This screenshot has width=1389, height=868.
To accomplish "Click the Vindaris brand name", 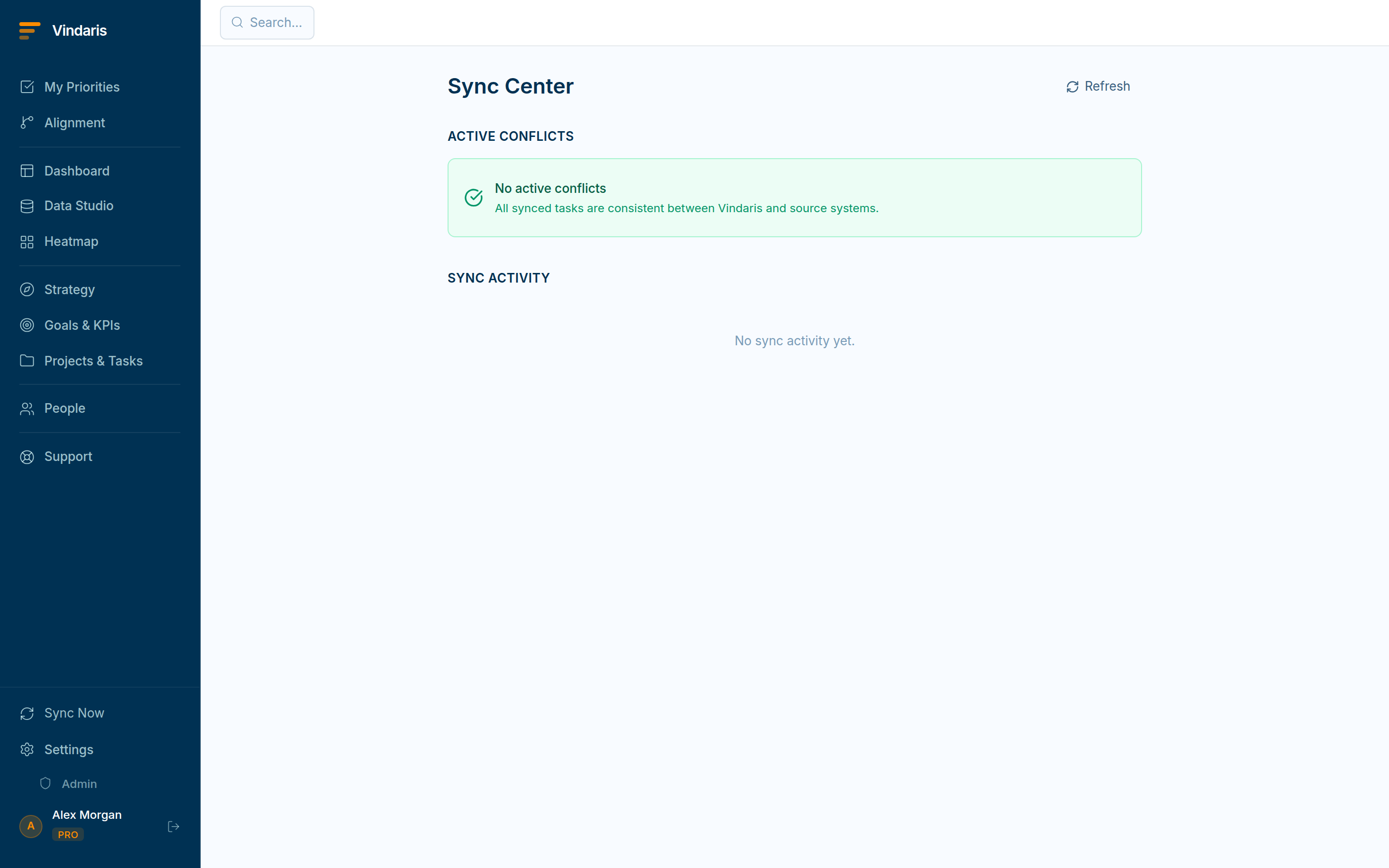I will 79,30.
